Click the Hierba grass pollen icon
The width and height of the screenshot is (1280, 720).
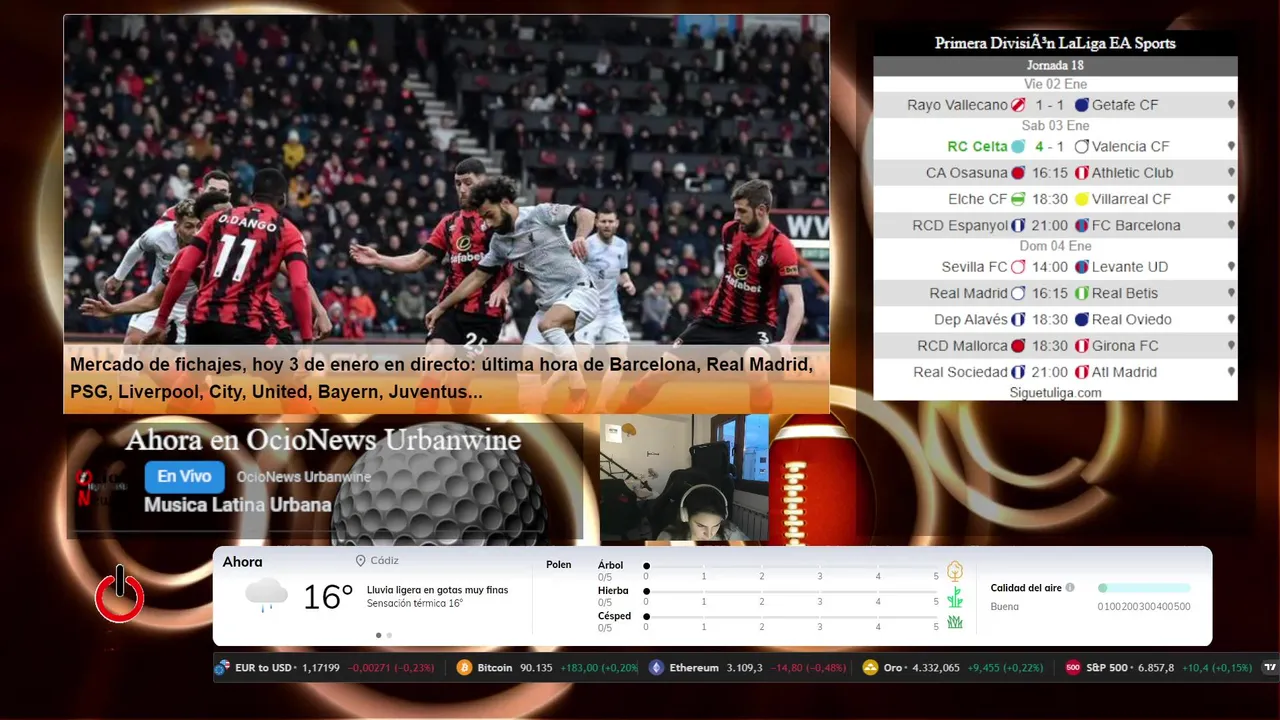tap(955, 597)
